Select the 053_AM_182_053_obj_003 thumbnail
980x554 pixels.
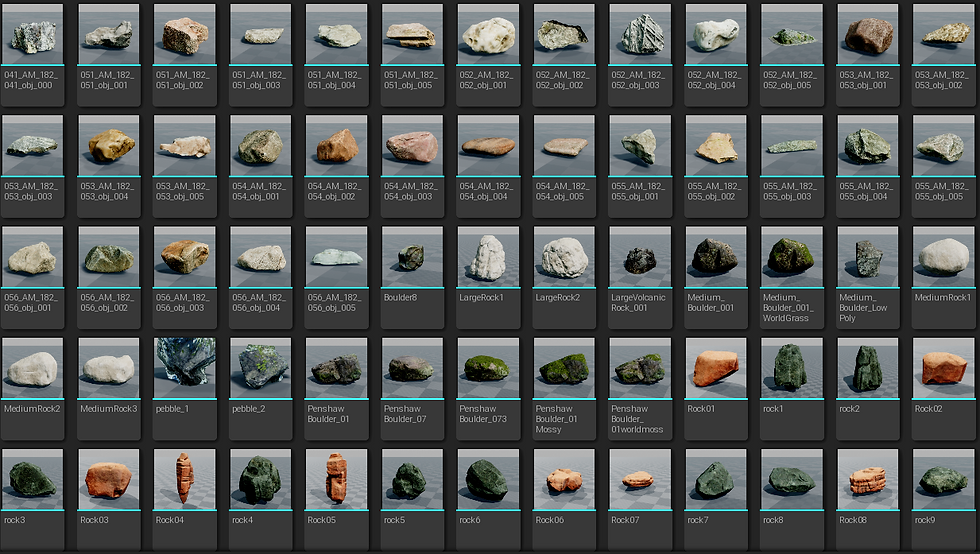click(32, 146)
